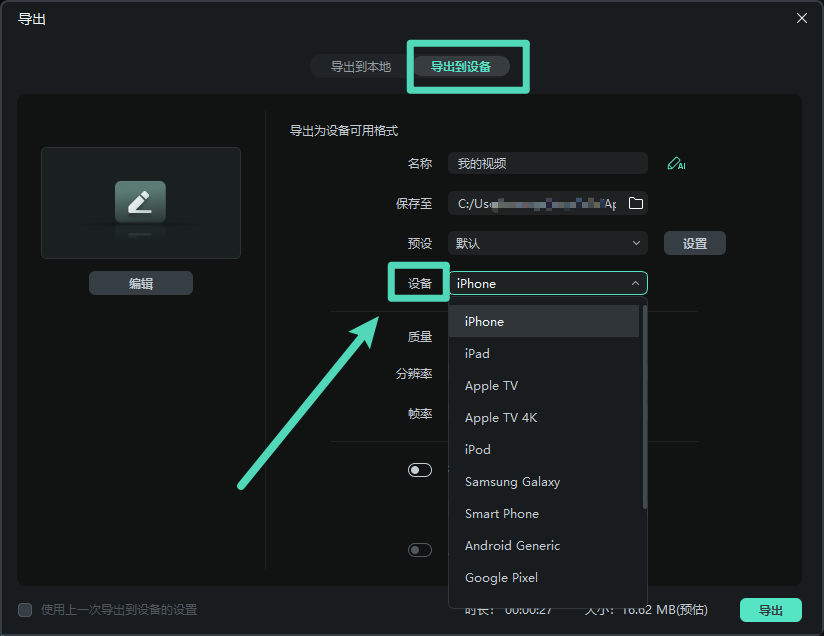Click the 名称 field containing 我的视频
The width and height of the screenshot is (824, 636).
click(x=547, y=163)
